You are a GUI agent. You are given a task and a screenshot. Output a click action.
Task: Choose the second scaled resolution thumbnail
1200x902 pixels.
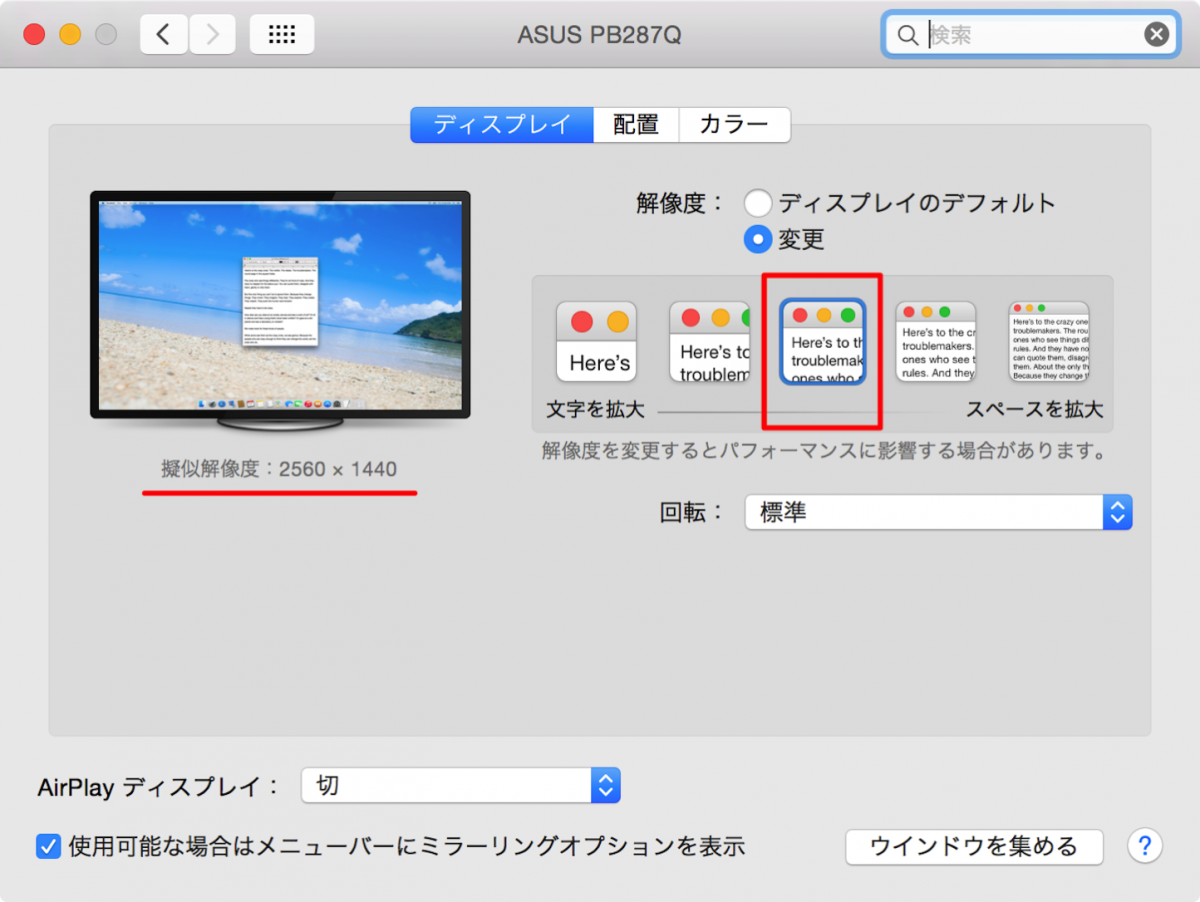click(709, 340)
